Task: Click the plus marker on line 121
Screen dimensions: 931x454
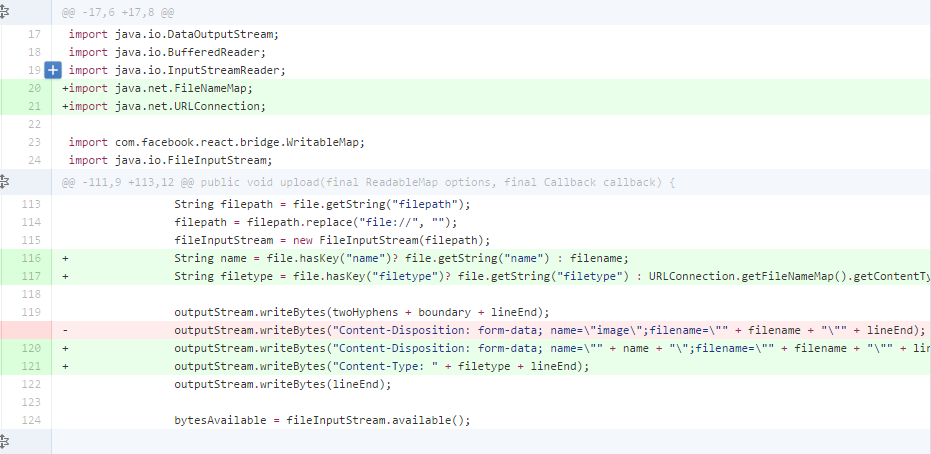Action: pos(65,366)
